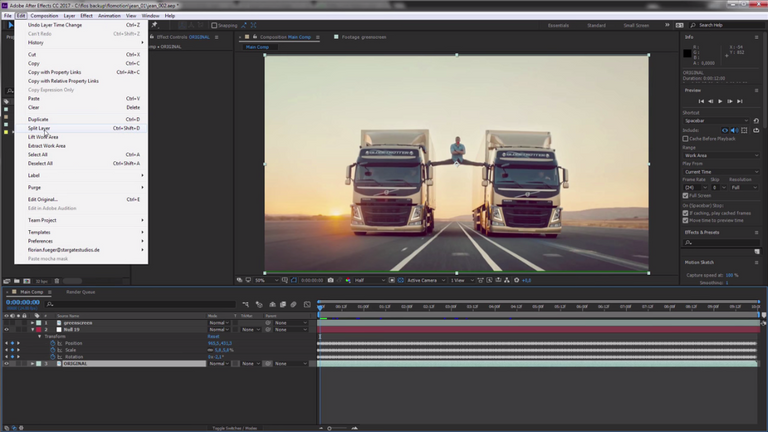Click the delete trash icon in Project panel
The image size is (768, 432).
[57, 281]
